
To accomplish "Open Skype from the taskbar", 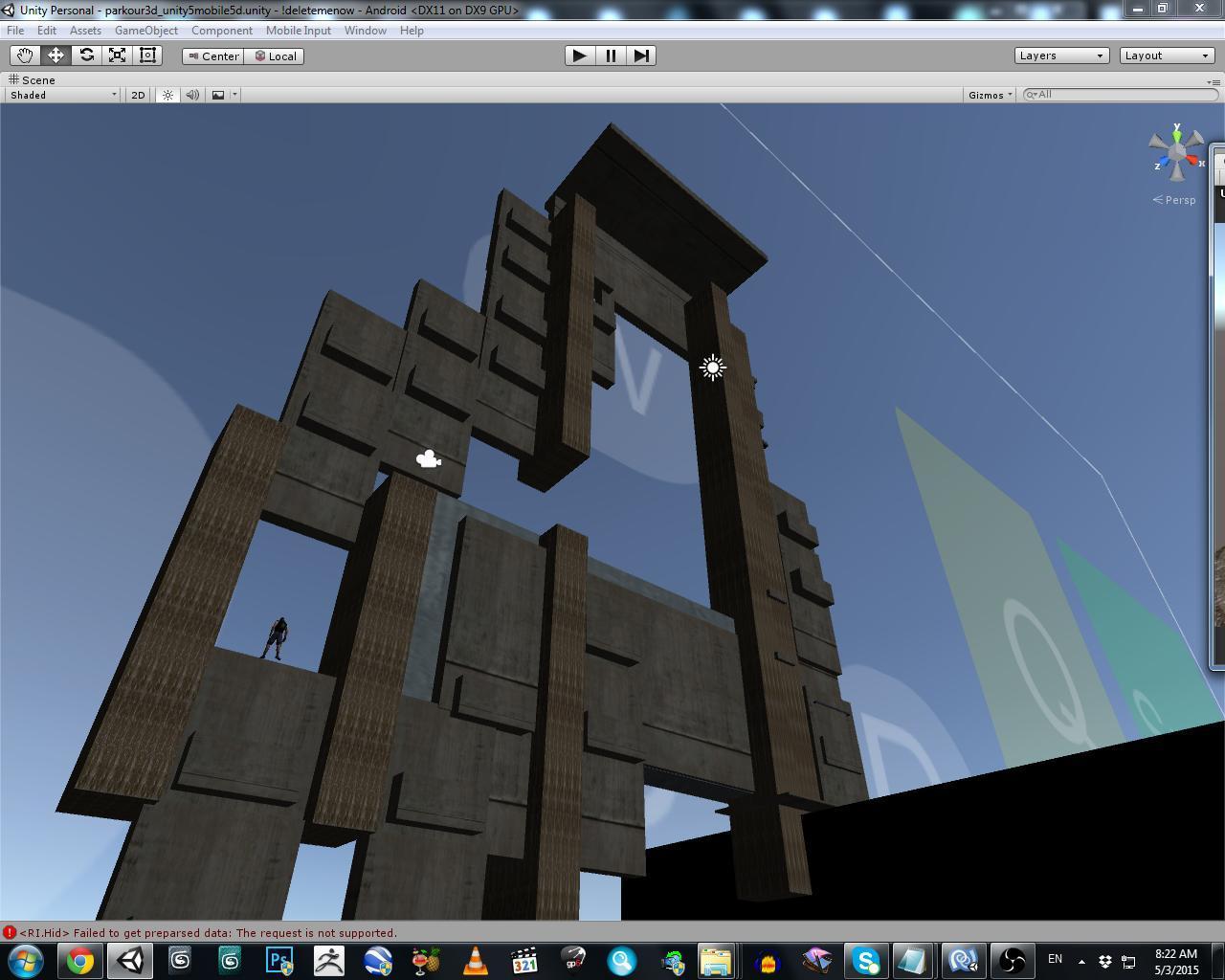I will tap(864, 960).
